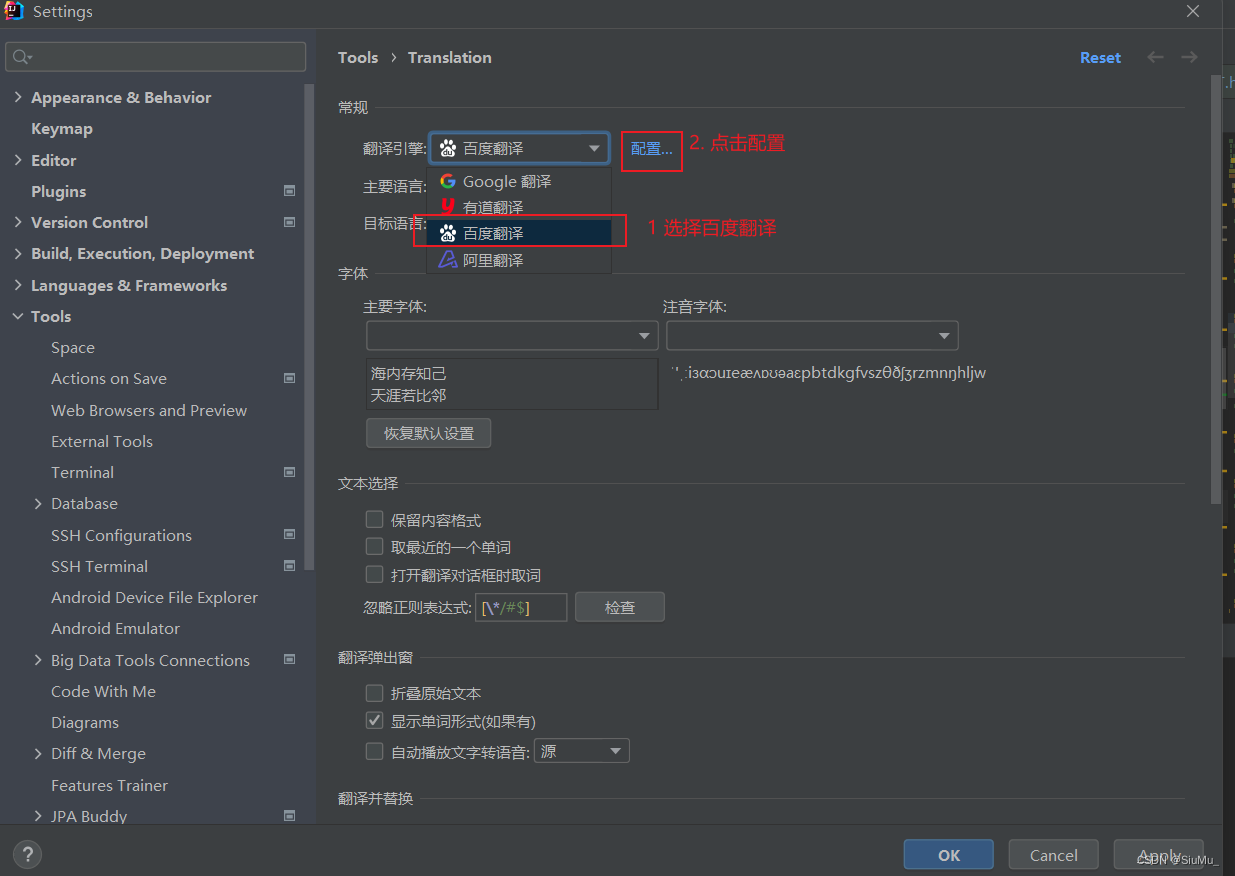The width and height of the screenshot is (1235, 876).
Task: Open the 翻译引擎 combo box
Action: click(x=519, y=148)
